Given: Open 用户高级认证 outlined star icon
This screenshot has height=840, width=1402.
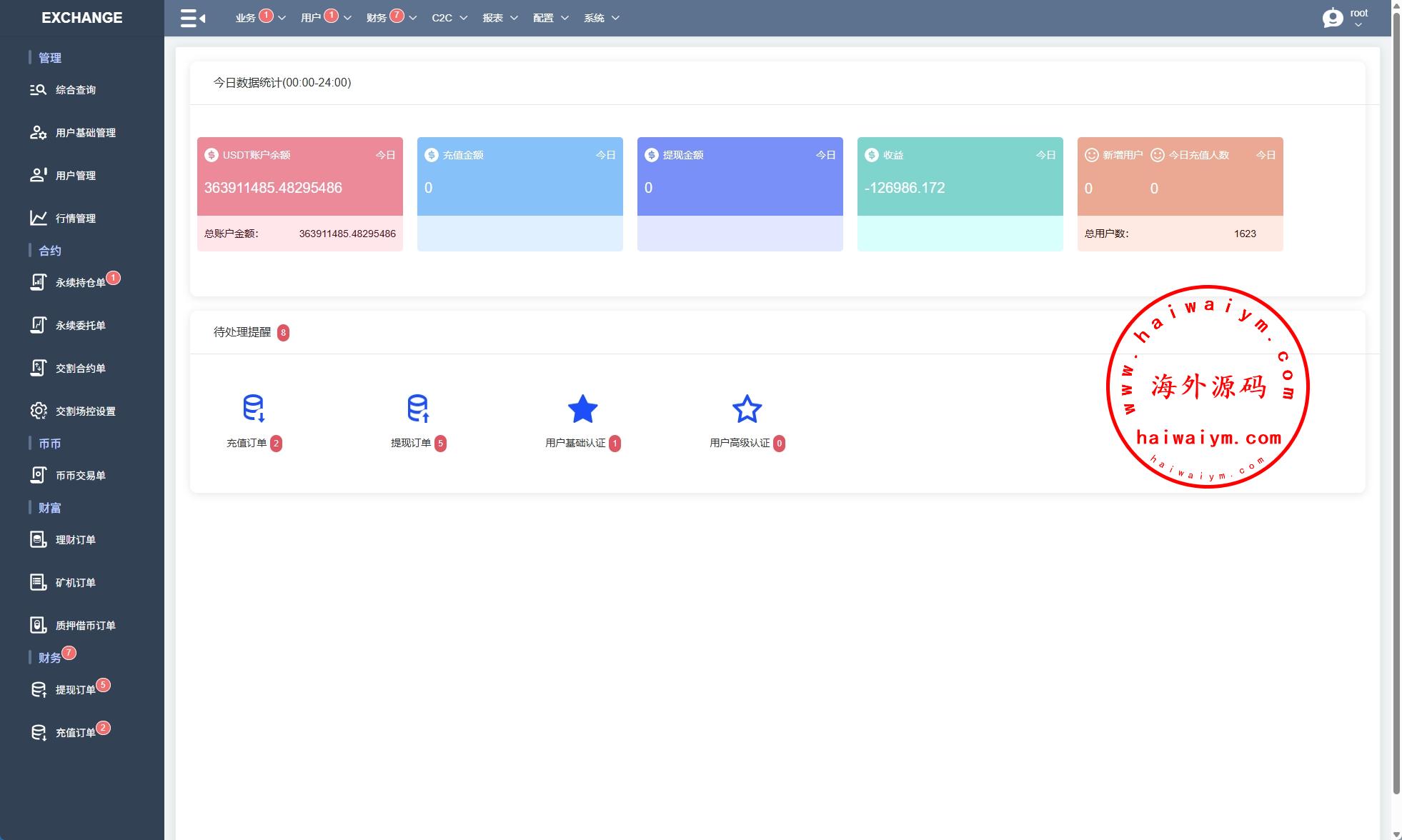Looking at the screenshot, I should click(x=747, y=409).
